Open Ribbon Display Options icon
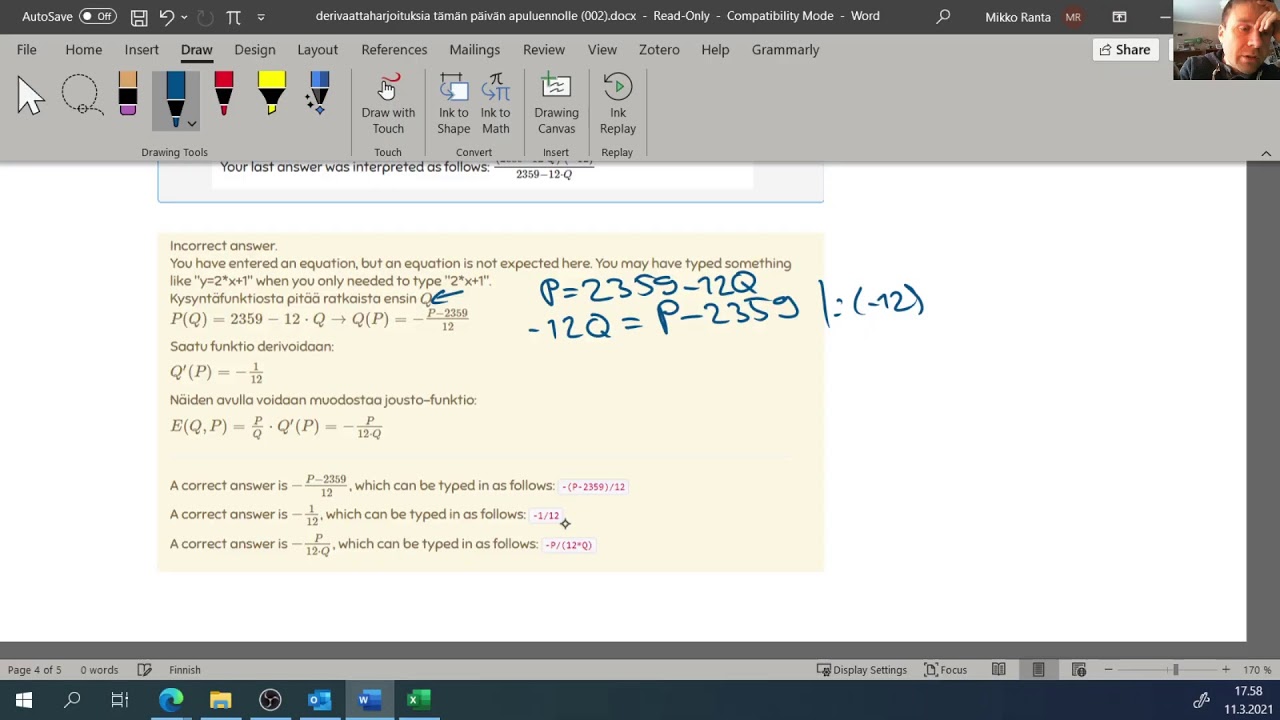This screenshot has height=720, width=1280. pyautogui.click(x=1119, y=17)
